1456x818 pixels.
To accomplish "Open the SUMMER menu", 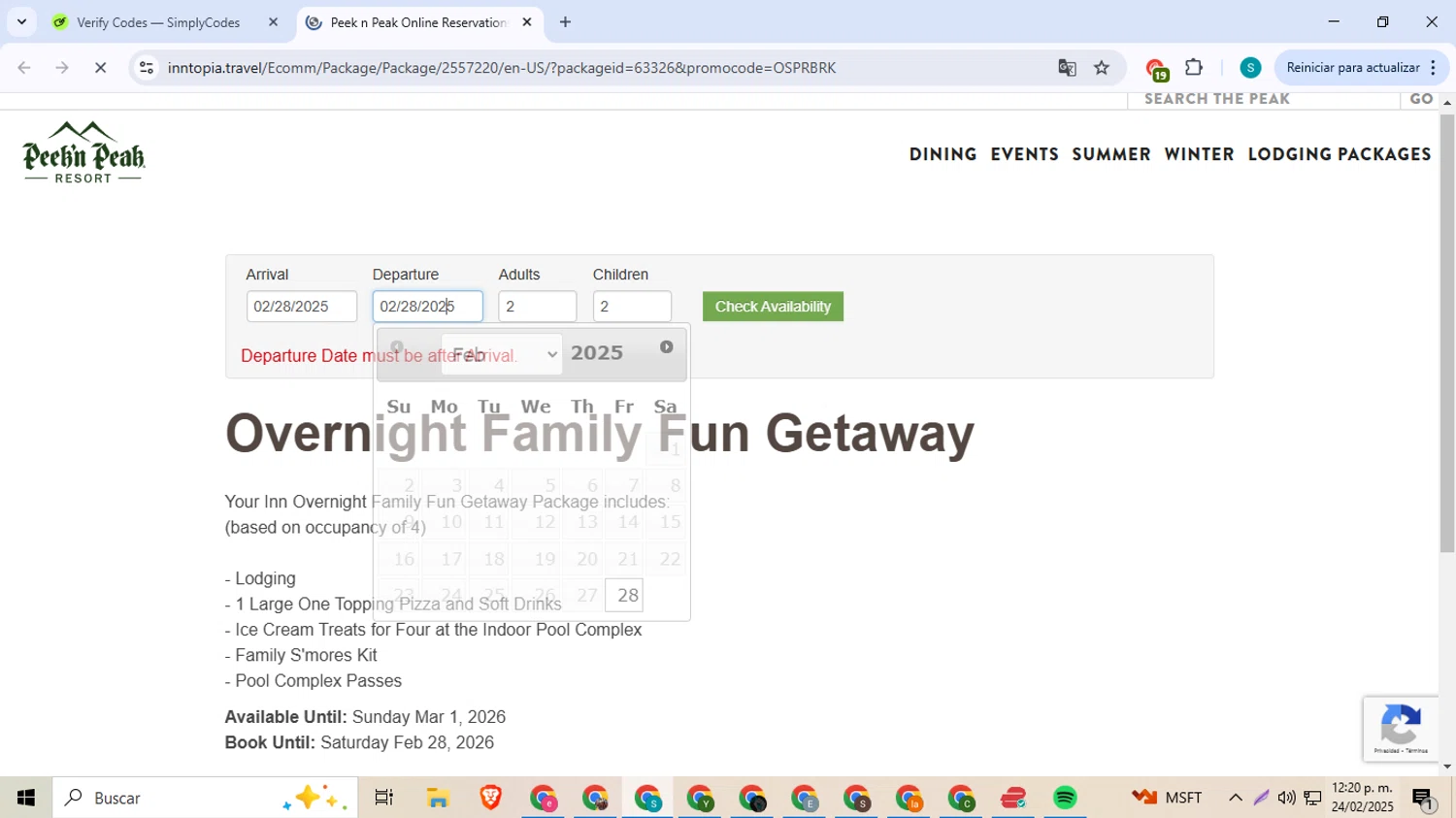I will 1111,154.
